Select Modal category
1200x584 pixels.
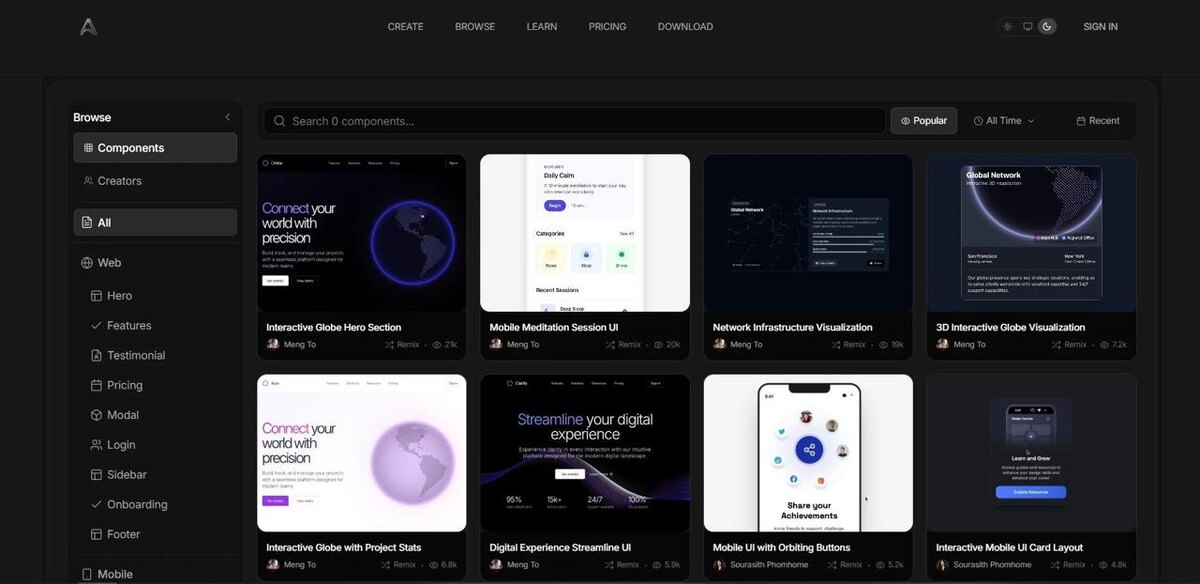[122, 415]
